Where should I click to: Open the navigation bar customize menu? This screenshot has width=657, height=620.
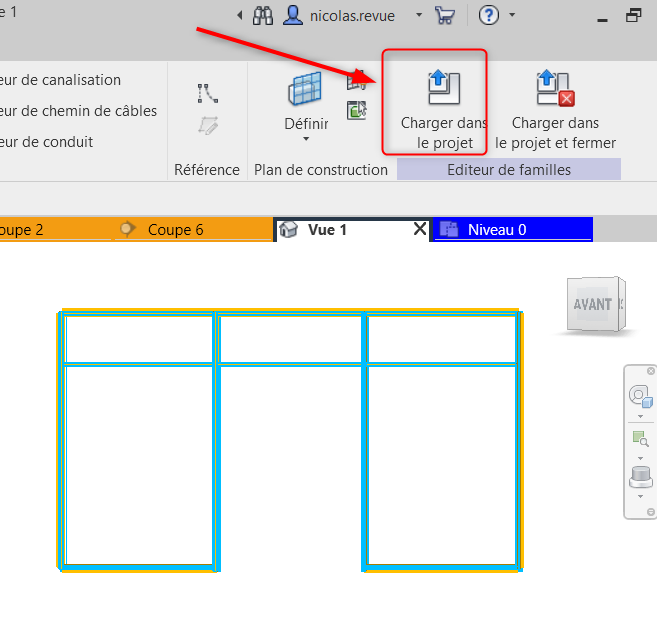coord(651,512)
